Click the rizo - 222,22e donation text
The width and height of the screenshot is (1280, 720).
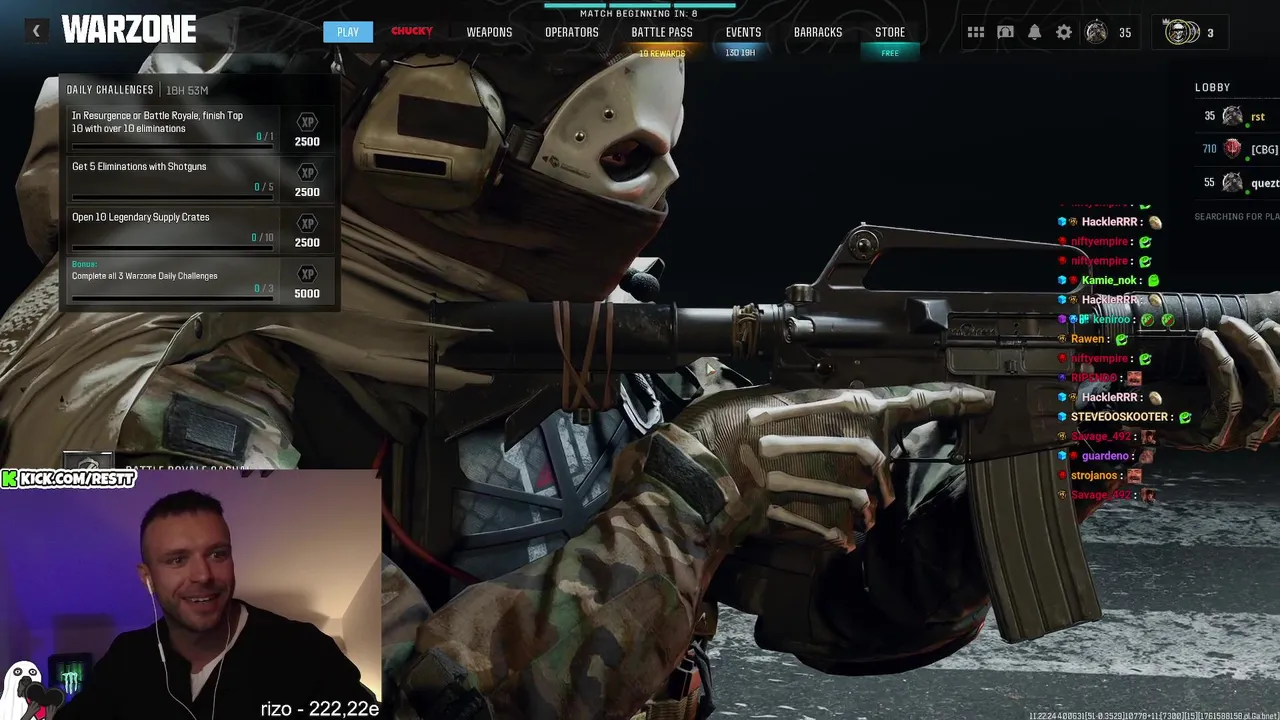[320, 708]
